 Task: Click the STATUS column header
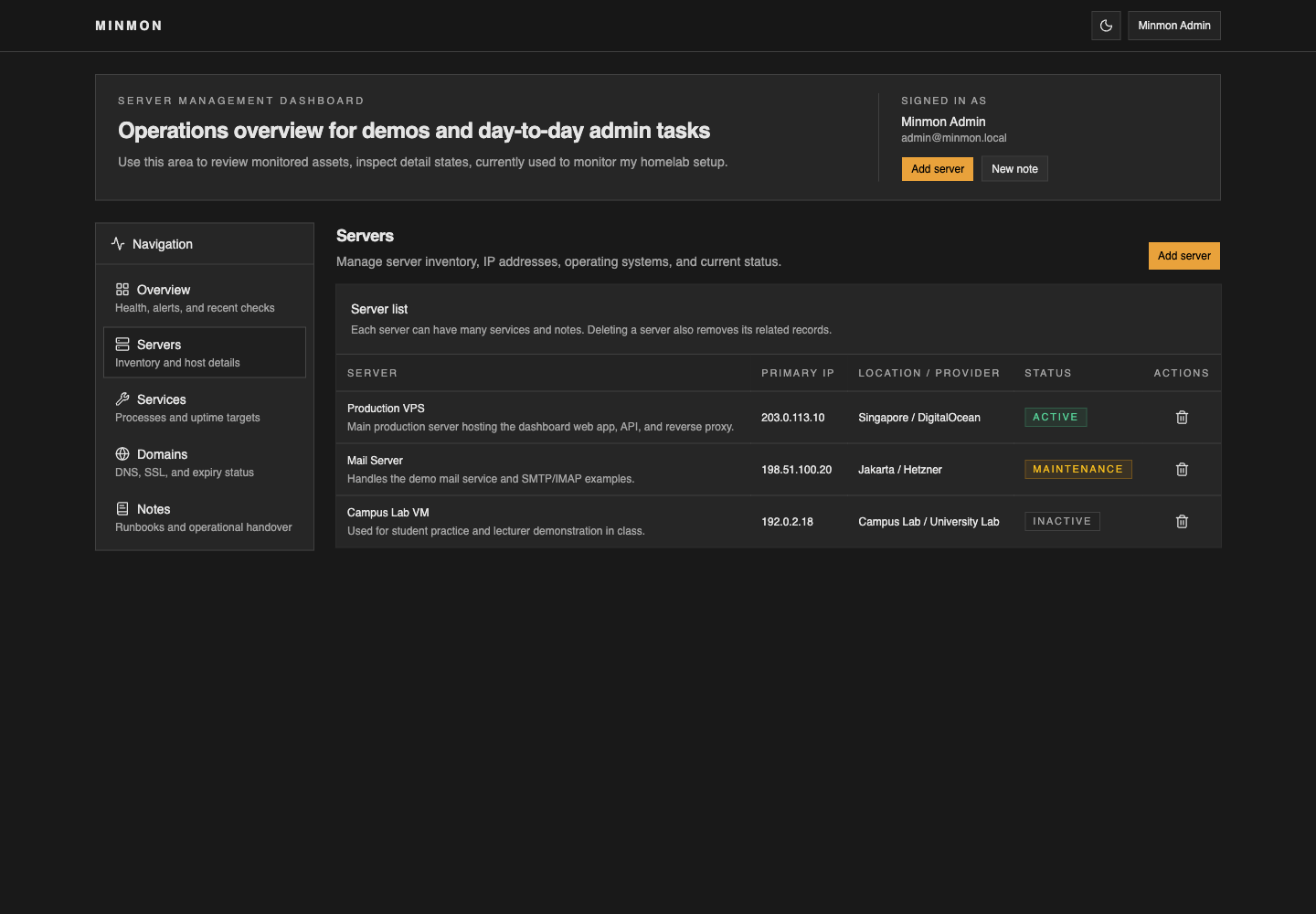1048,373
